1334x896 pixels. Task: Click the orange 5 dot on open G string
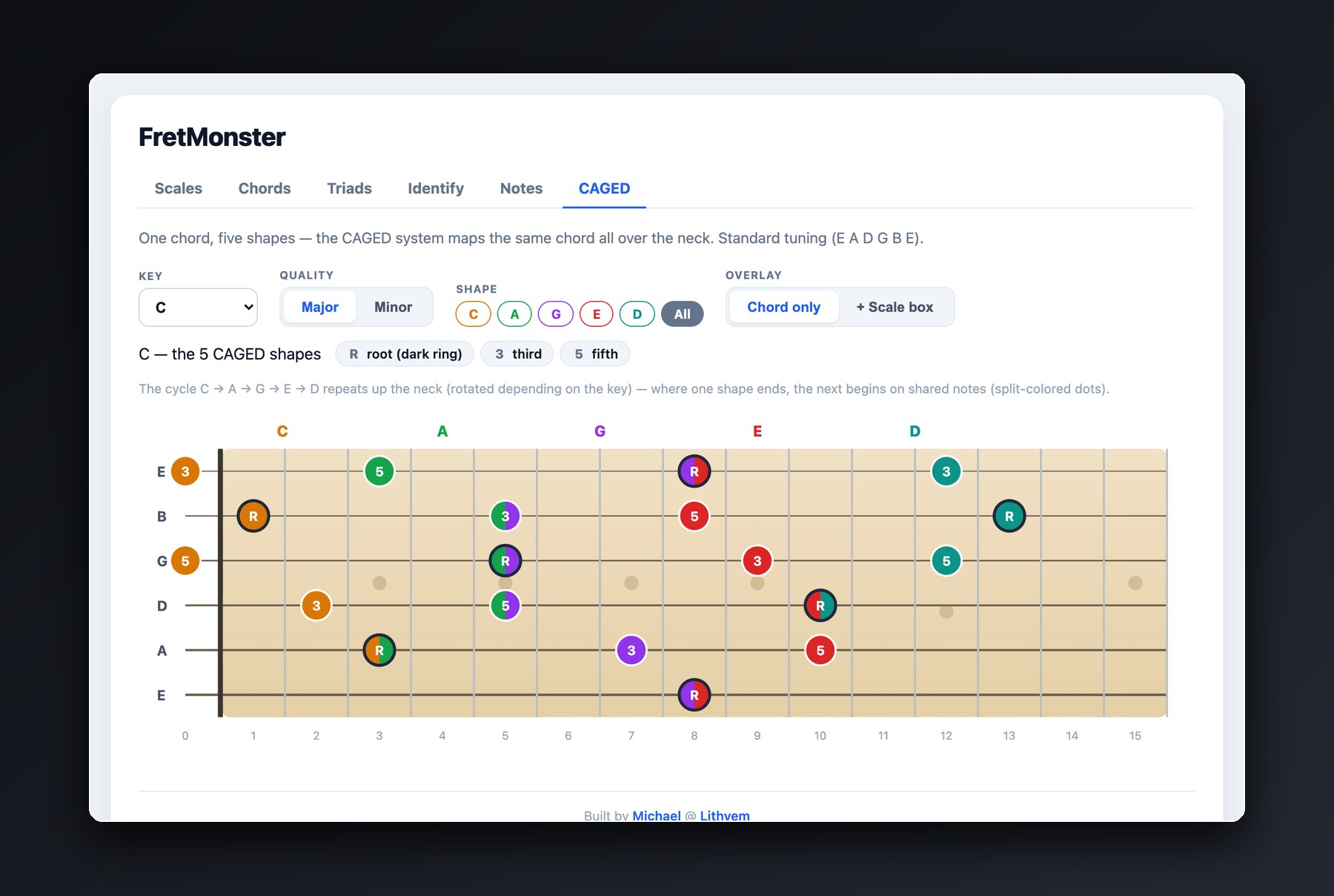[185, 561]
